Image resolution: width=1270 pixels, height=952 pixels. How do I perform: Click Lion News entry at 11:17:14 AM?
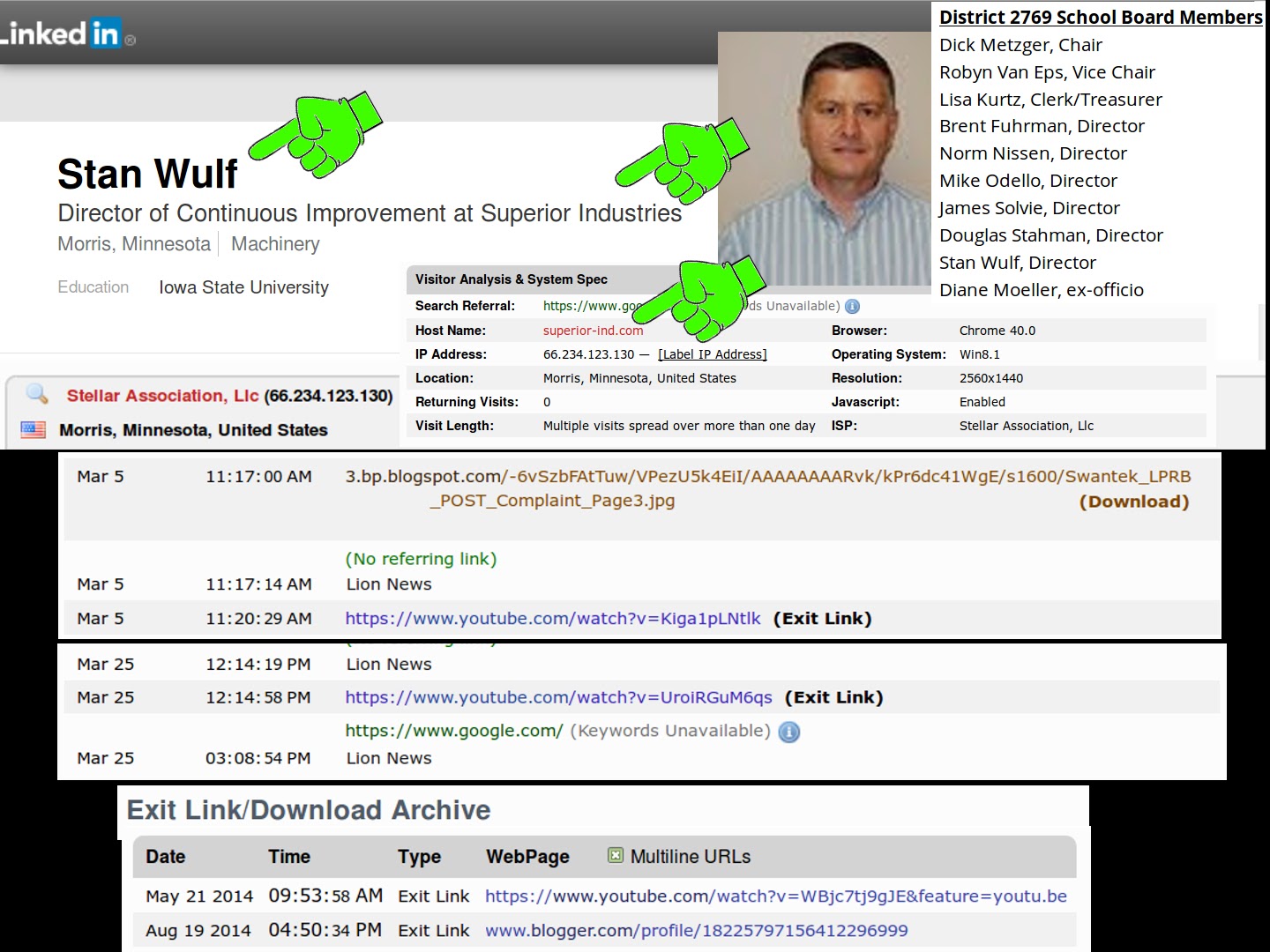389,584
